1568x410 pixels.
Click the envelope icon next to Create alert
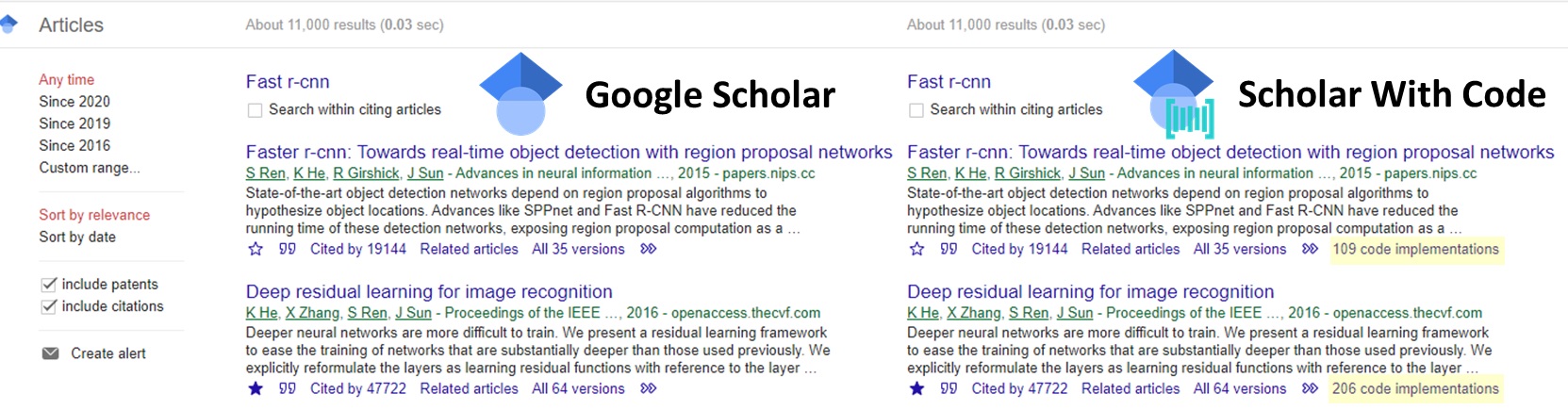tap(50, 353)
